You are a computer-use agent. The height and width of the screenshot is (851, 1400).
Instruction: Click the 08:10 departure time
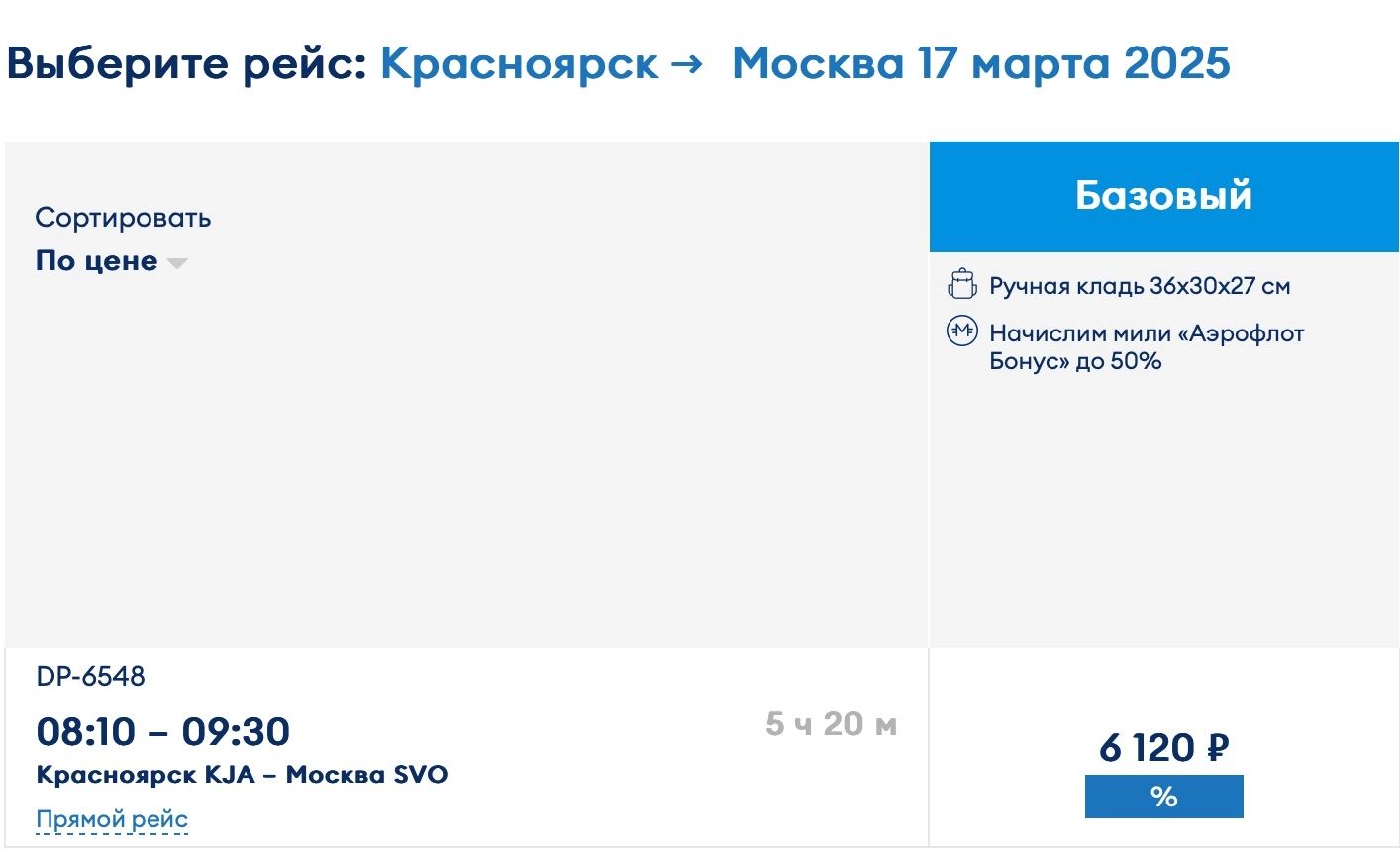85,732
